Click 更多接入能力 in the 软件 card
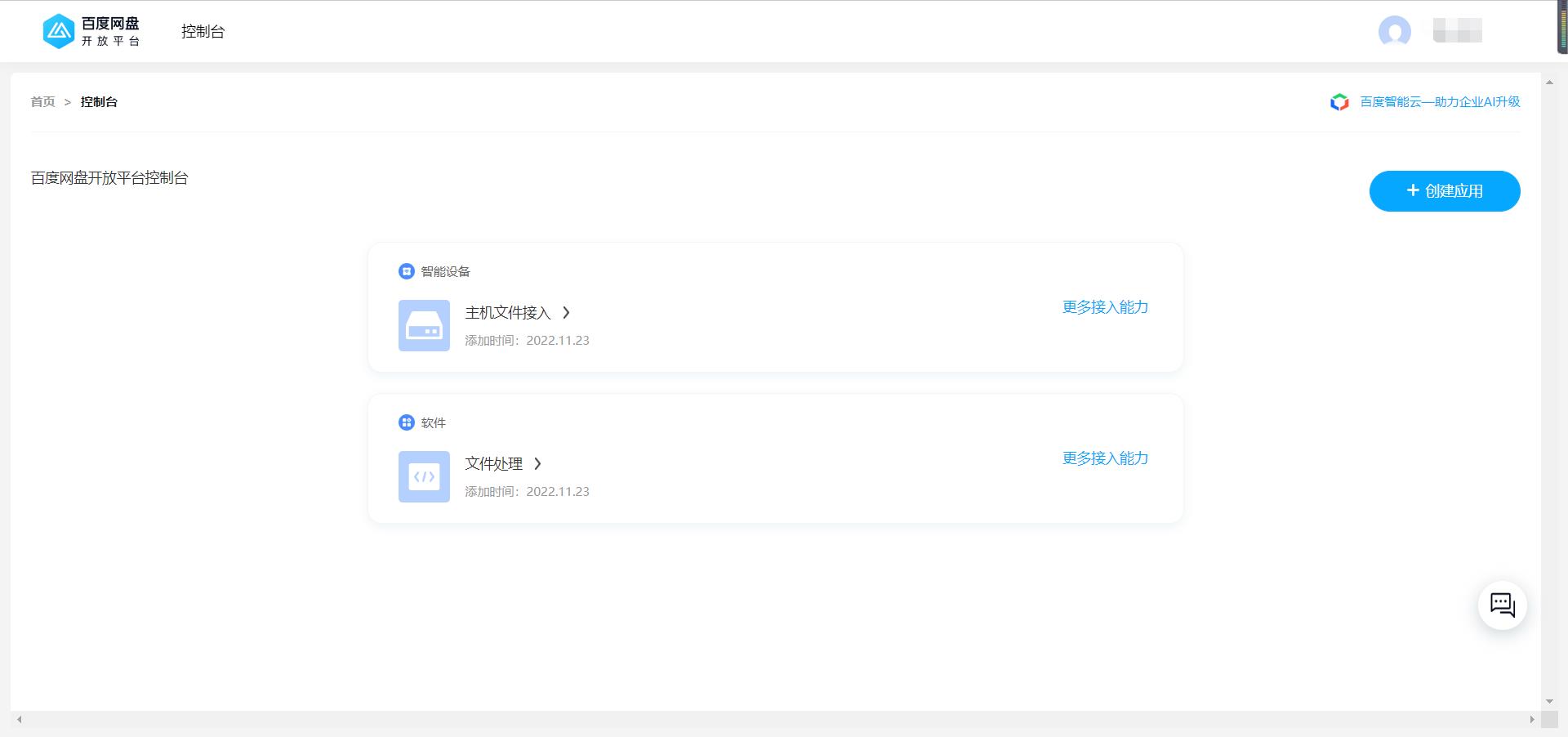Image resolution: width=1568 pixels, height=737 pixels. tap(1105, 458)
